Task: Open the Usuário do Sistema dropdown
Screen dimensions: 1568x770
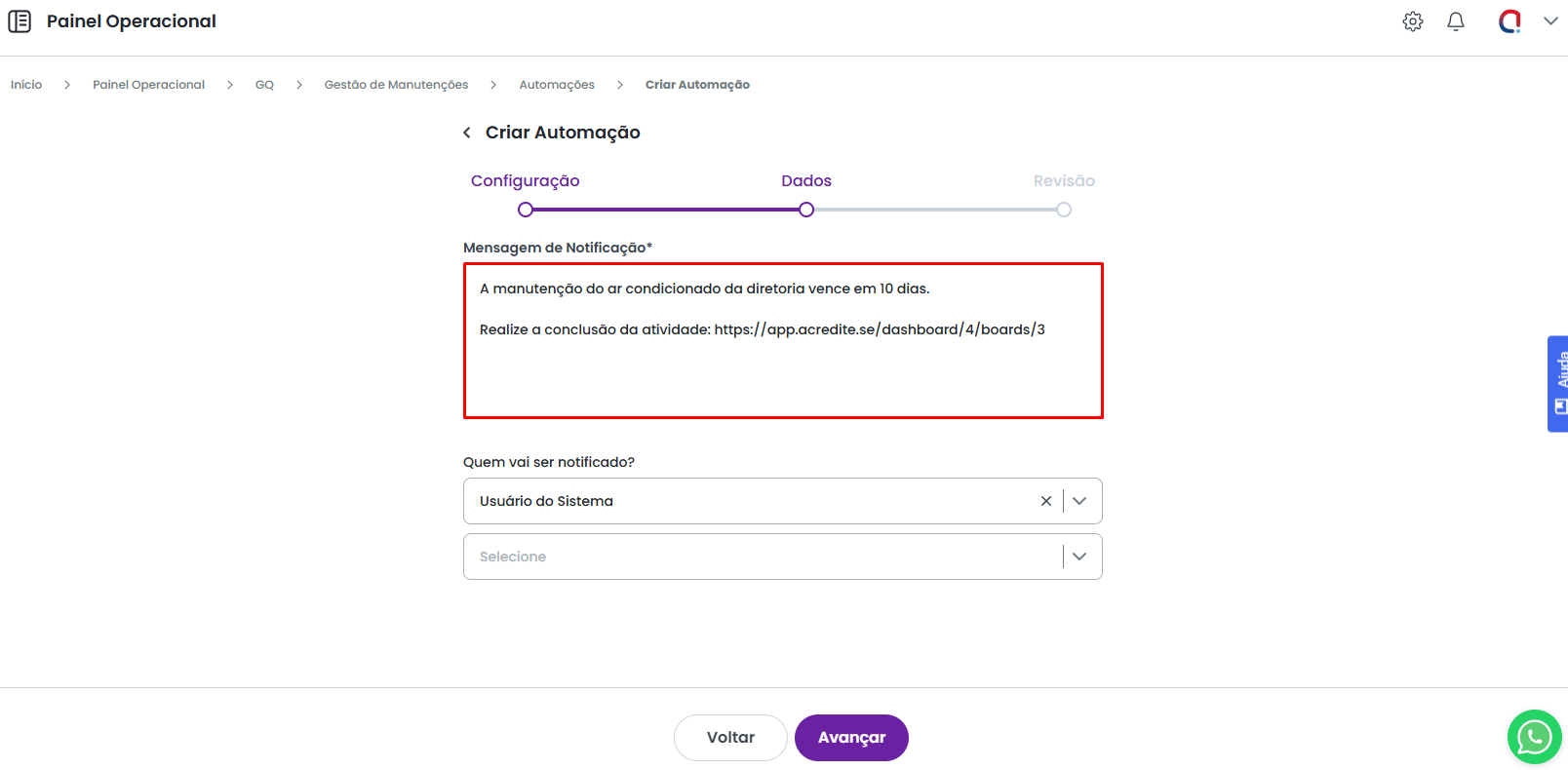Action: click(1079, 501)
